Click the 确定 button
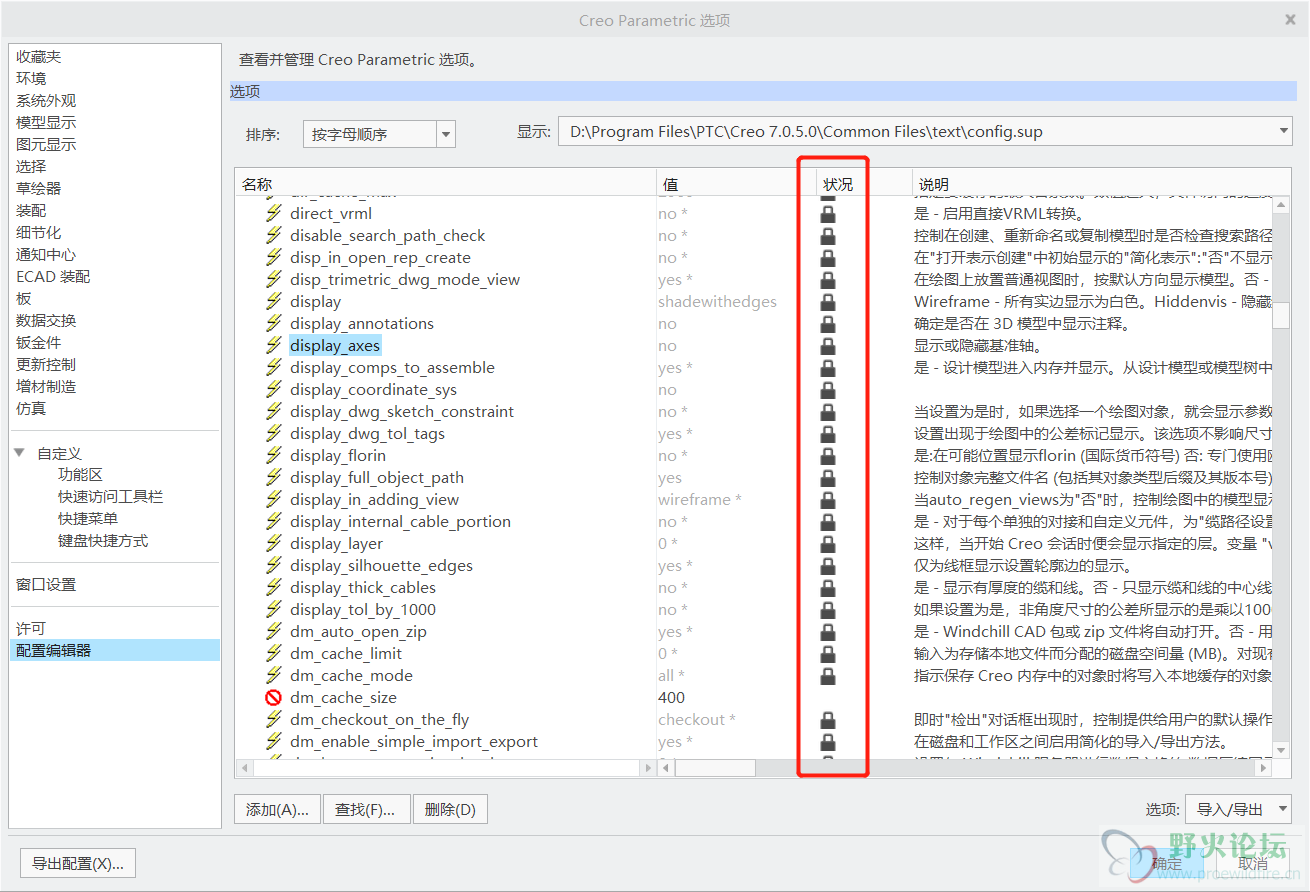This screenshot has width=1310, height=892. 1166,863
